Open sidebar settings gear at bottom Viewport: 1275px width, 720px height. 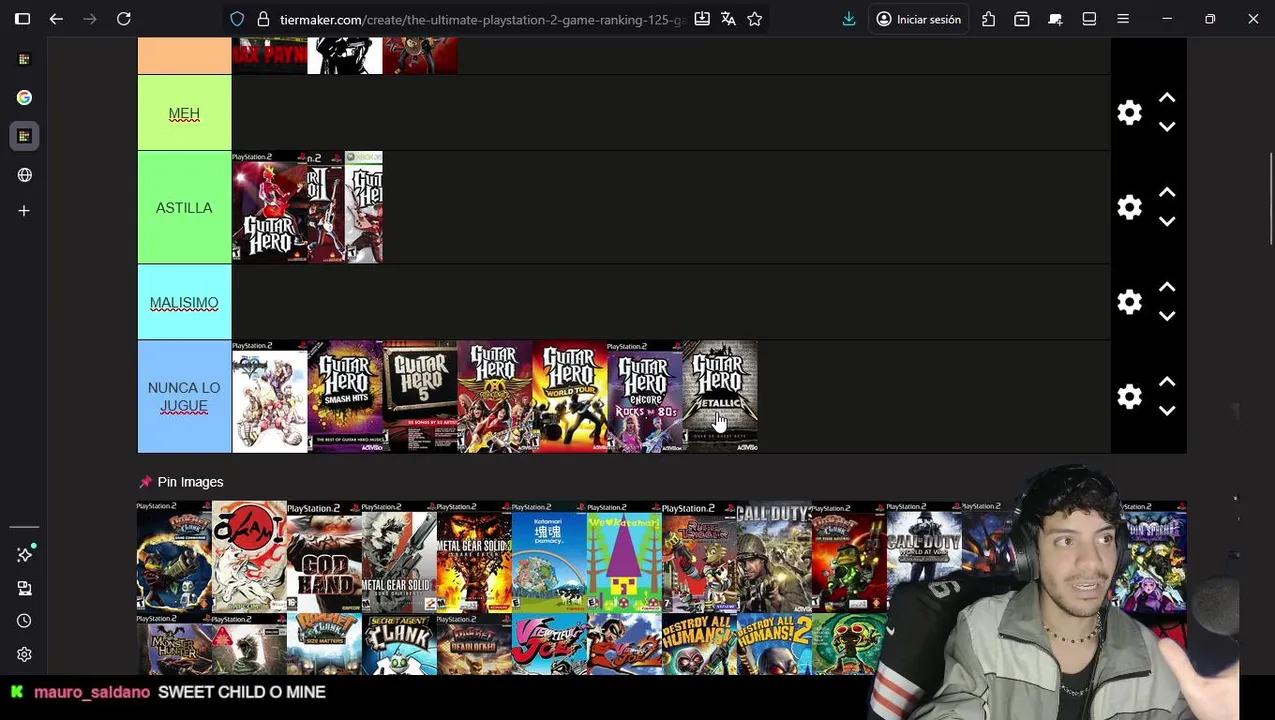(24, 654)
